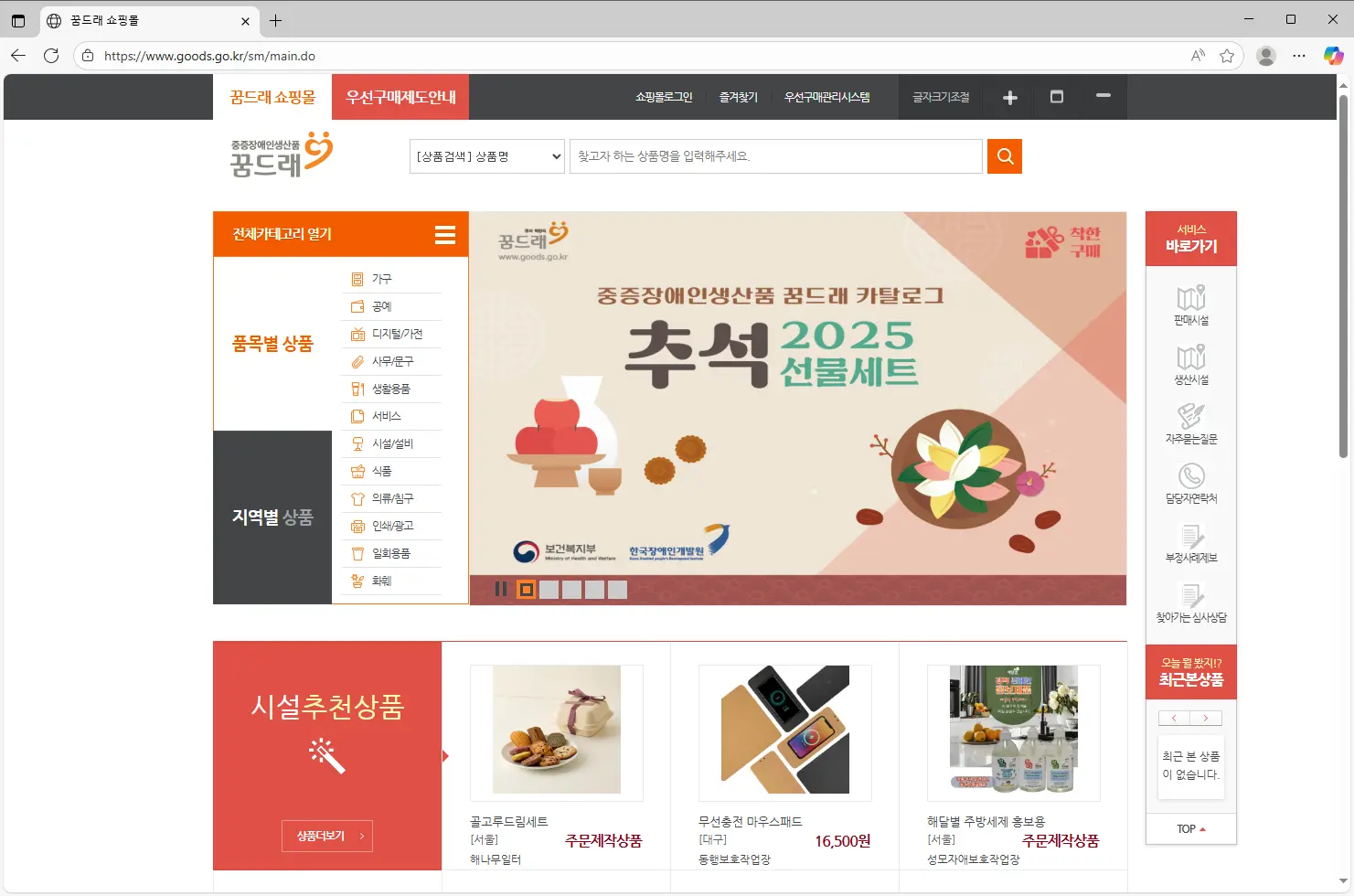Open the 시설/설비 category
Viewport: 1354px width, 896px height.
click(x=392, y=443)
